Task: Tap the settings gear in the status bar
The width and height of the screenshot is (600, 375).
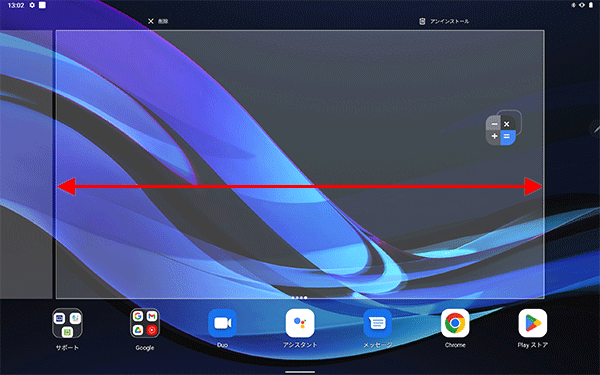Action: (x=32, y=5)
